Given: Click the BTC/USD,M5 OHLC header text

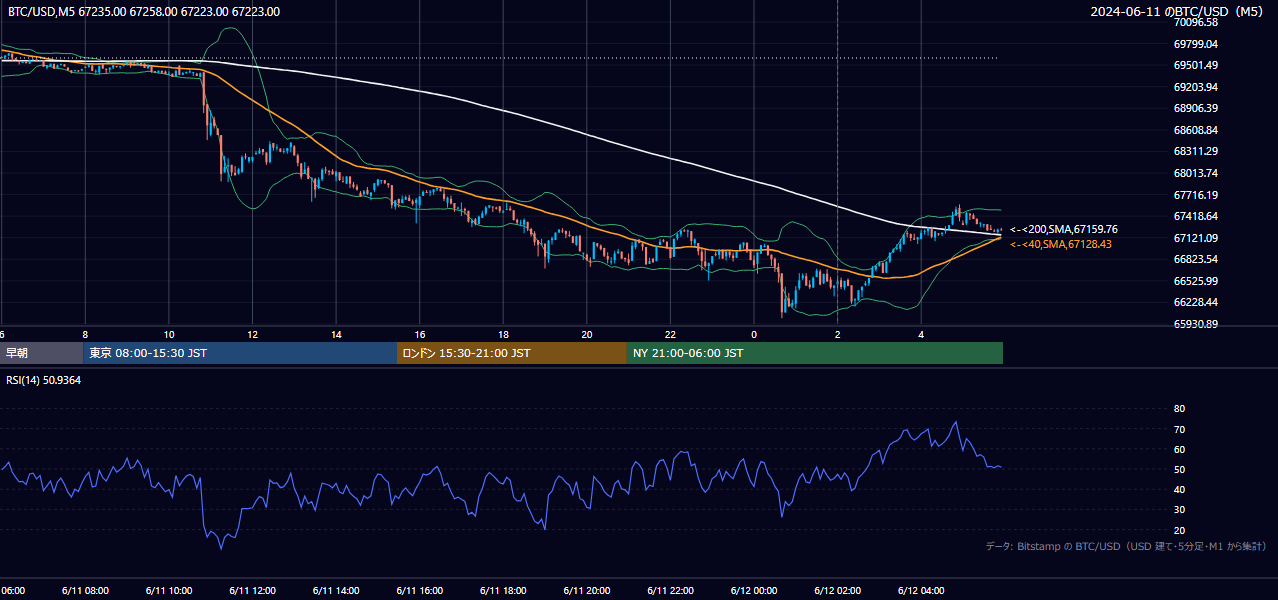Looking at the screenshot, I should [144, 12].
